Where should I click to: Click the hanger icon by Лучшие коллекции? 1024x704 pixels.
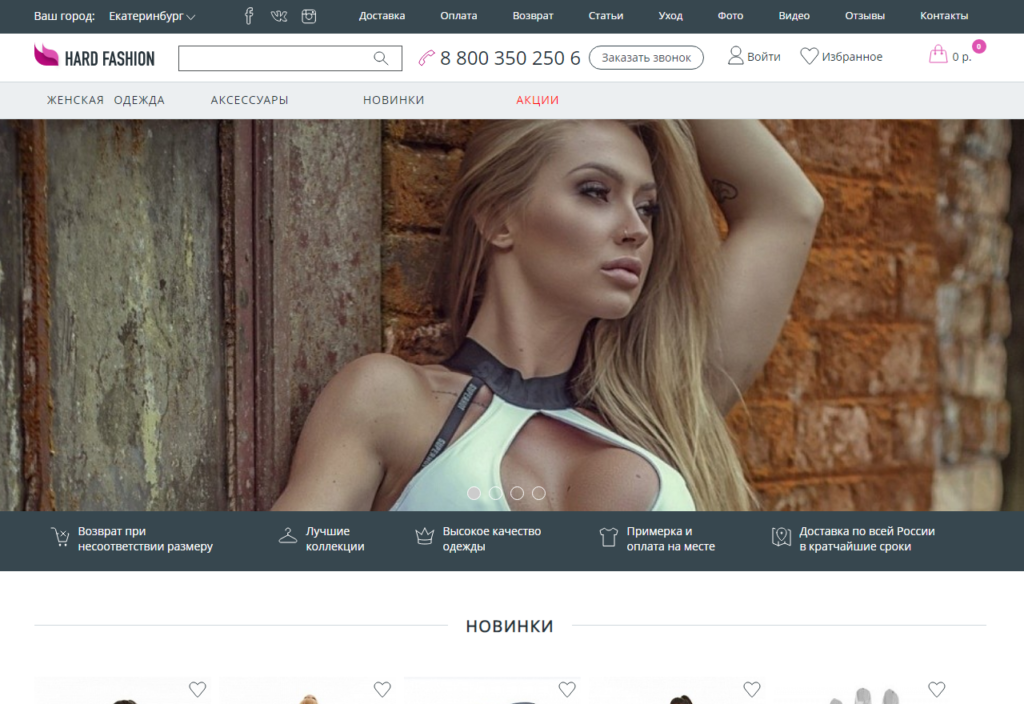click(287, 536)
